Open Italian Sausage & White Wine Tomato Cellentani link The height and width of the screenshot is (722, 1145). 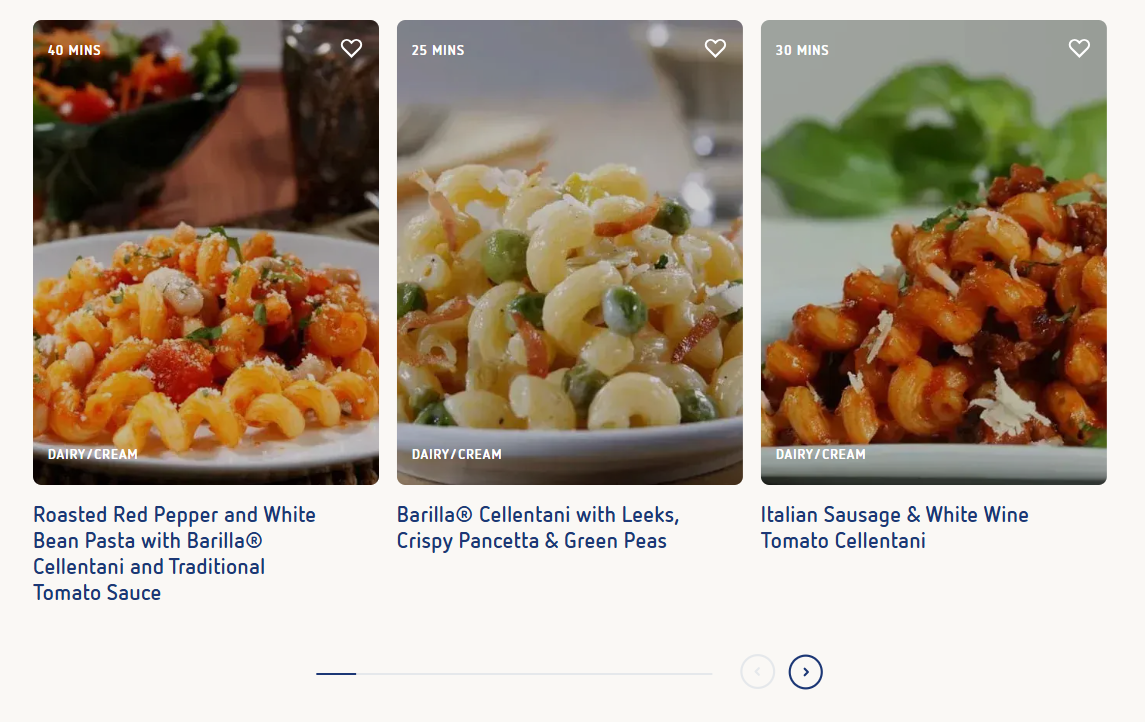[x=895, y=528]
